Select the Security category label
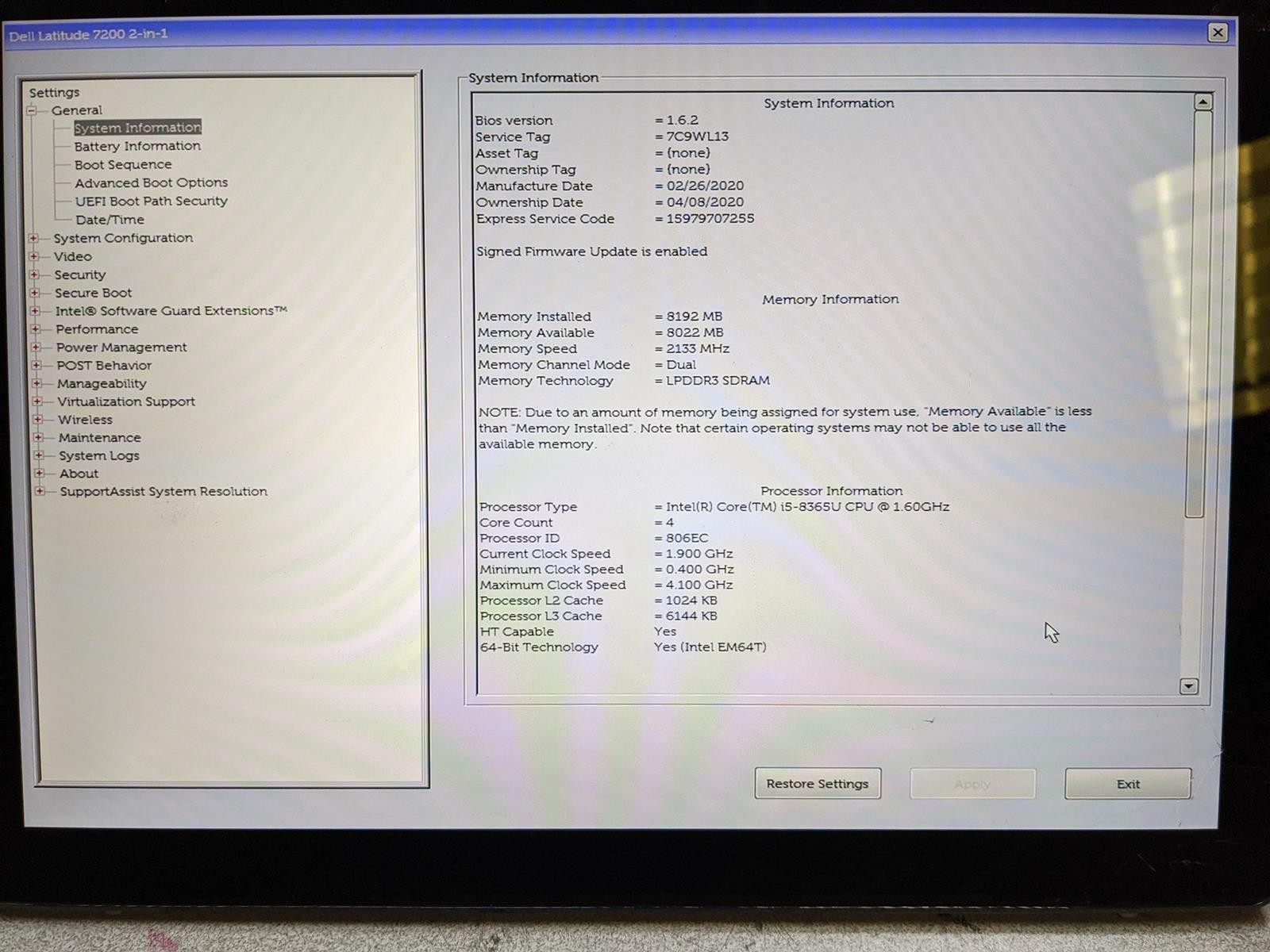The image size is (1270, 952). [79, 274]
